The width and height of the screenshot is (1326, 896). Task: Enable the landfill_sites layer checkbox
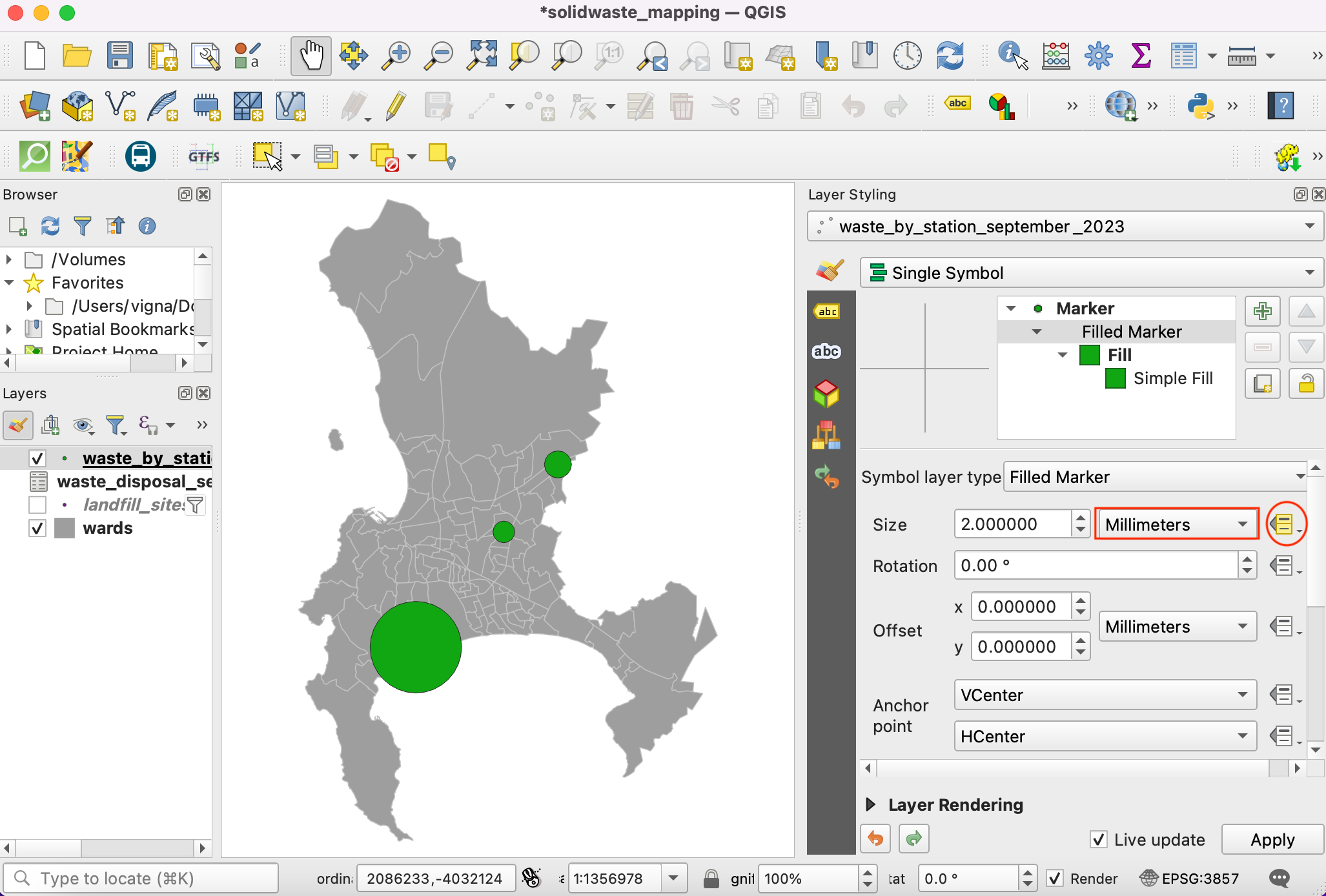pyautogui.click(x=37, y=505)
